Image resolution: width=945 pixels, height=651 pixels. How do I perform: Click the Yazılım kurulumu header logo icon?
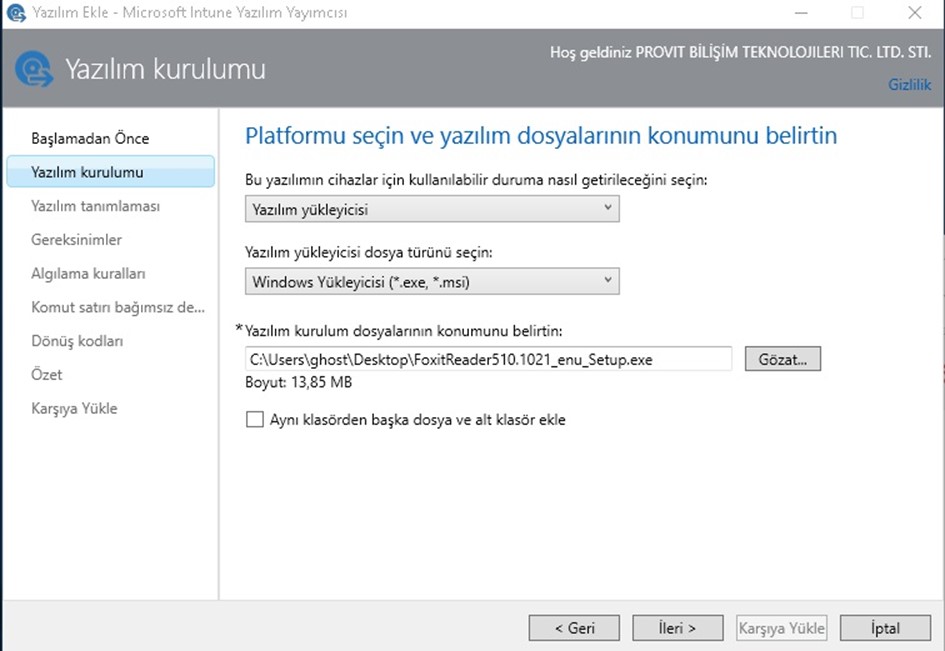pos(34,69)
